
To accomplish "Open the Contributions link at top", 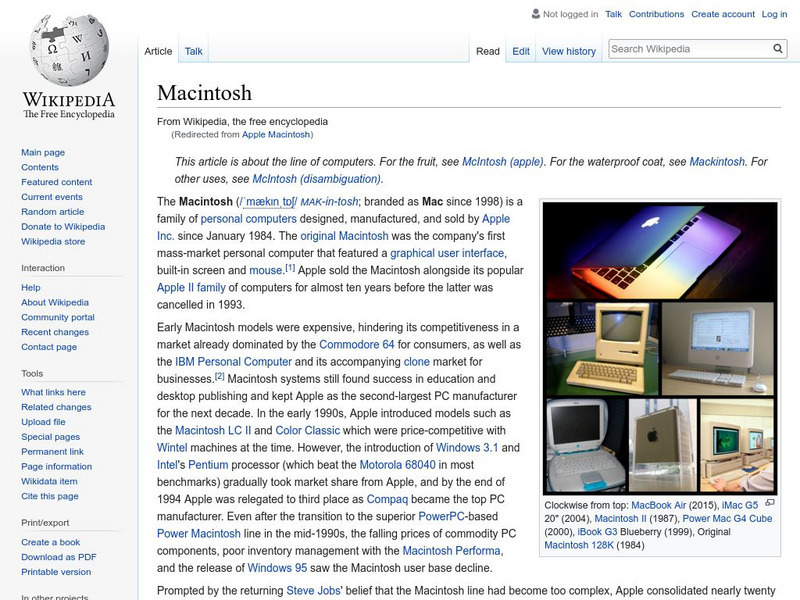I will point(656,14).
